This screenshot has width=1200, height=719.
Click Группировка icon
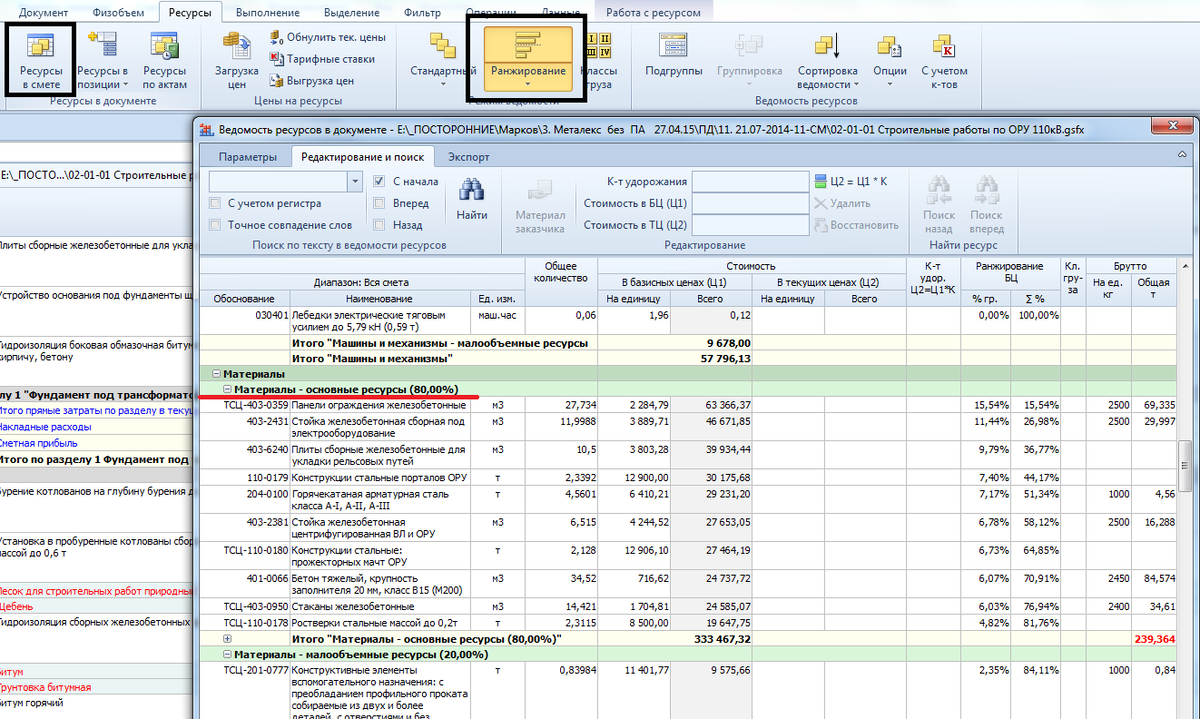[x=749, y=57]
